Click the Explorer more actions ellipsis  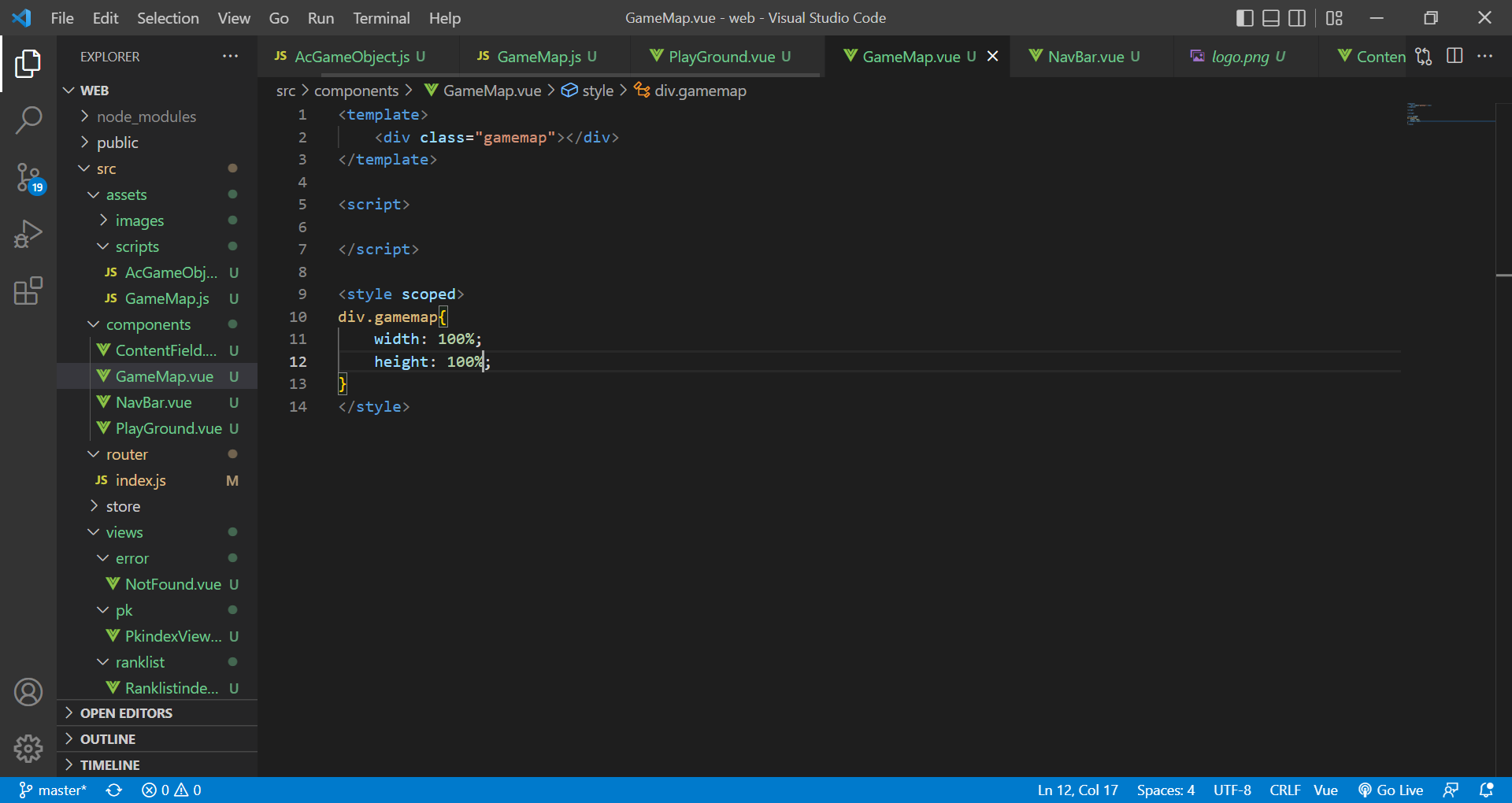tap(230, 56)
